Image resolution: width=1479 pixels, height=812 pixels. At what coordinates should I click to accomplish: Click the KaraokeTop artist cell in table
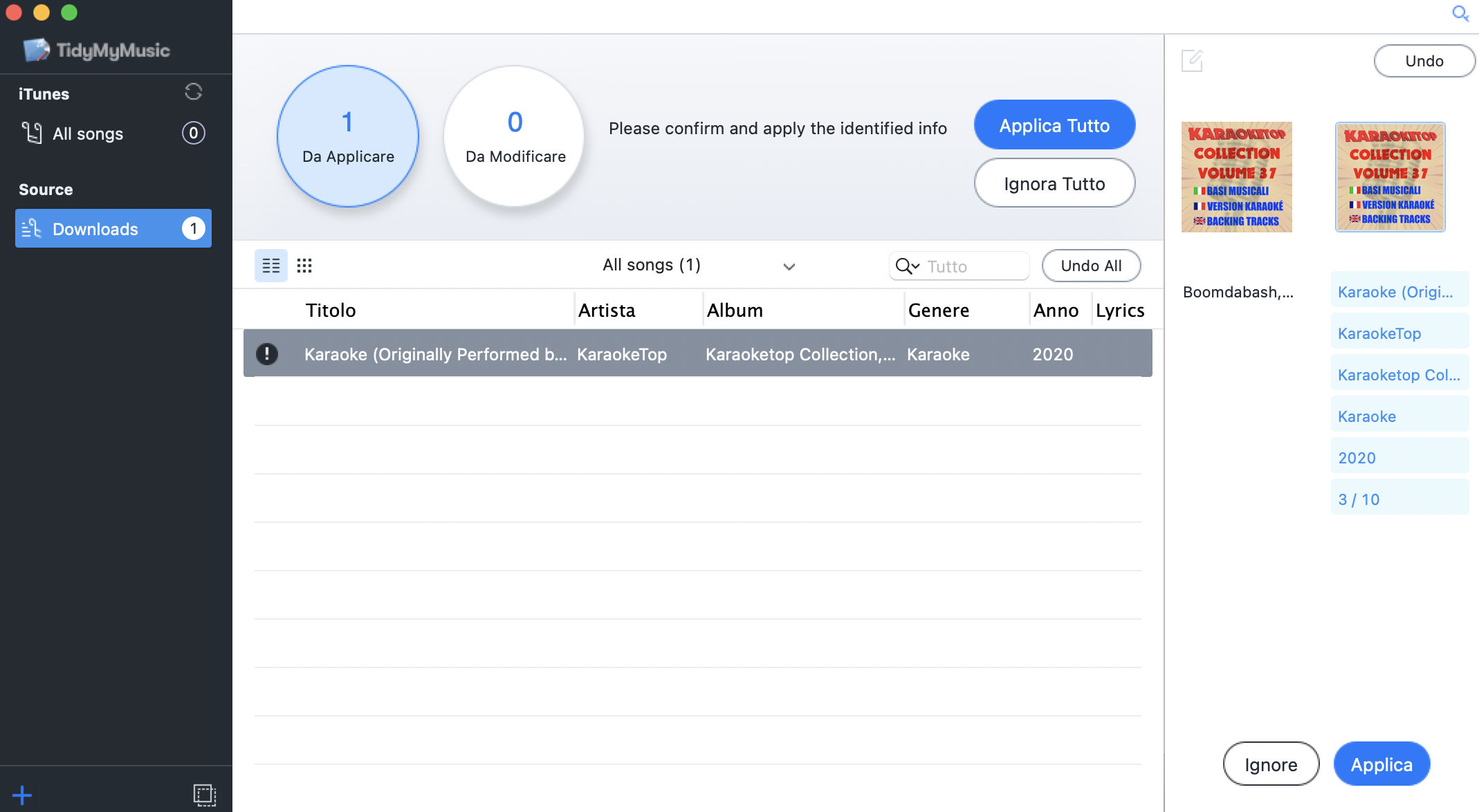pos(622,354)
